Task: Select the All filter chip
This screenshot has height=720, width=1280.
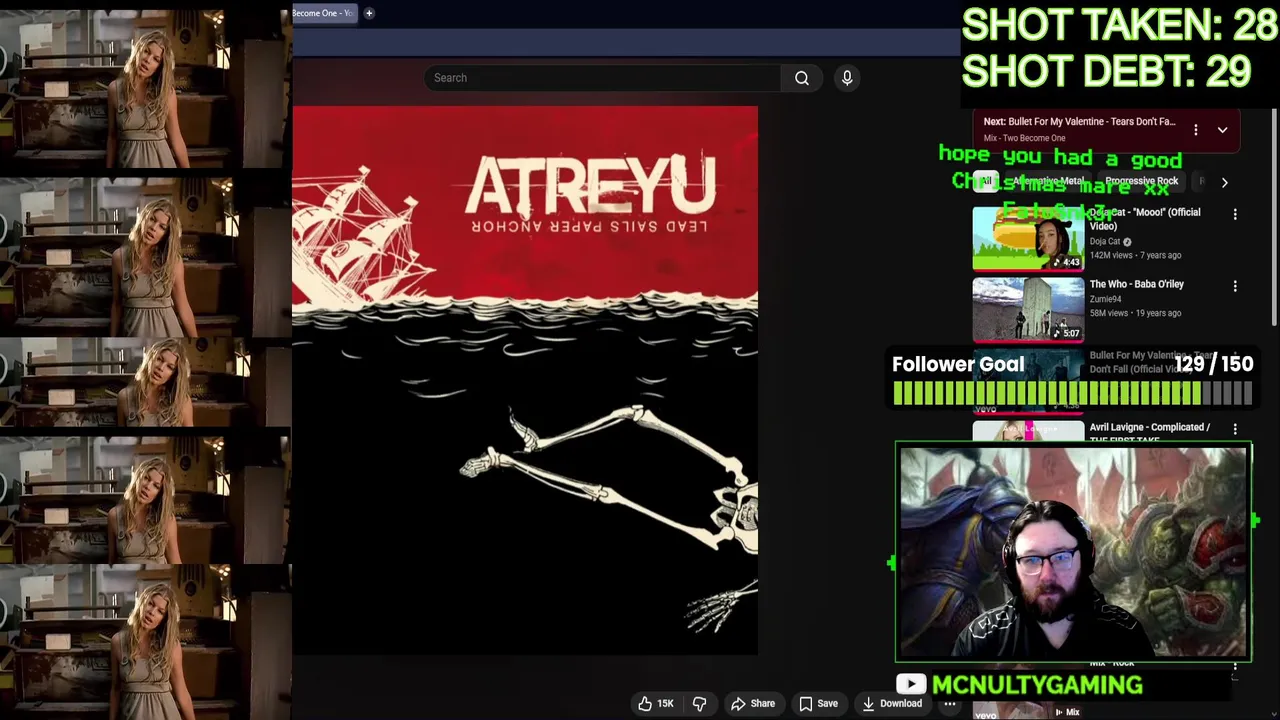Action: (986, 181)
